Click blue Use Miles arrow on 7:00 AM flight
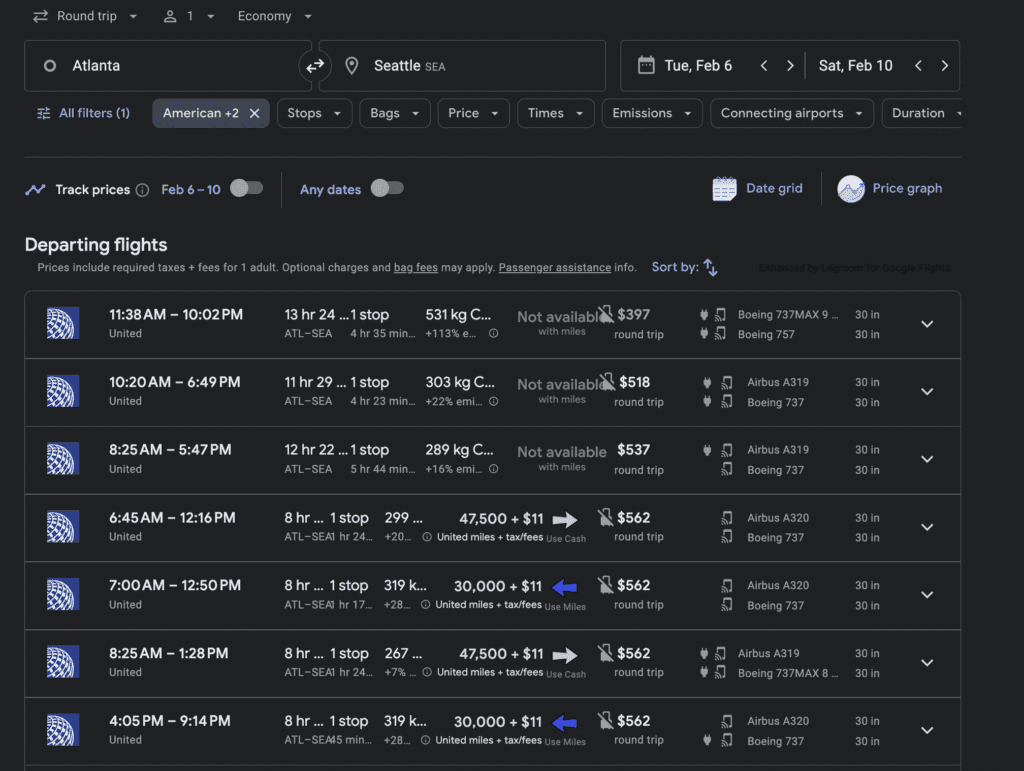The image size is (1024, 771). point(565,587)
